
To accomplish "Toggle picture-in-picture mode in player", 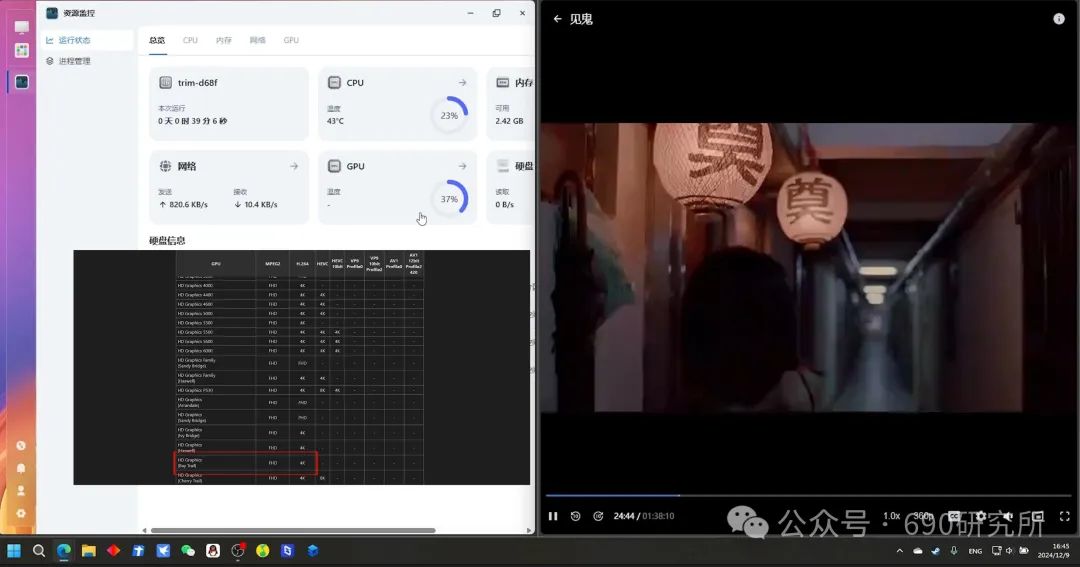I will click(x=1038, y=515).
